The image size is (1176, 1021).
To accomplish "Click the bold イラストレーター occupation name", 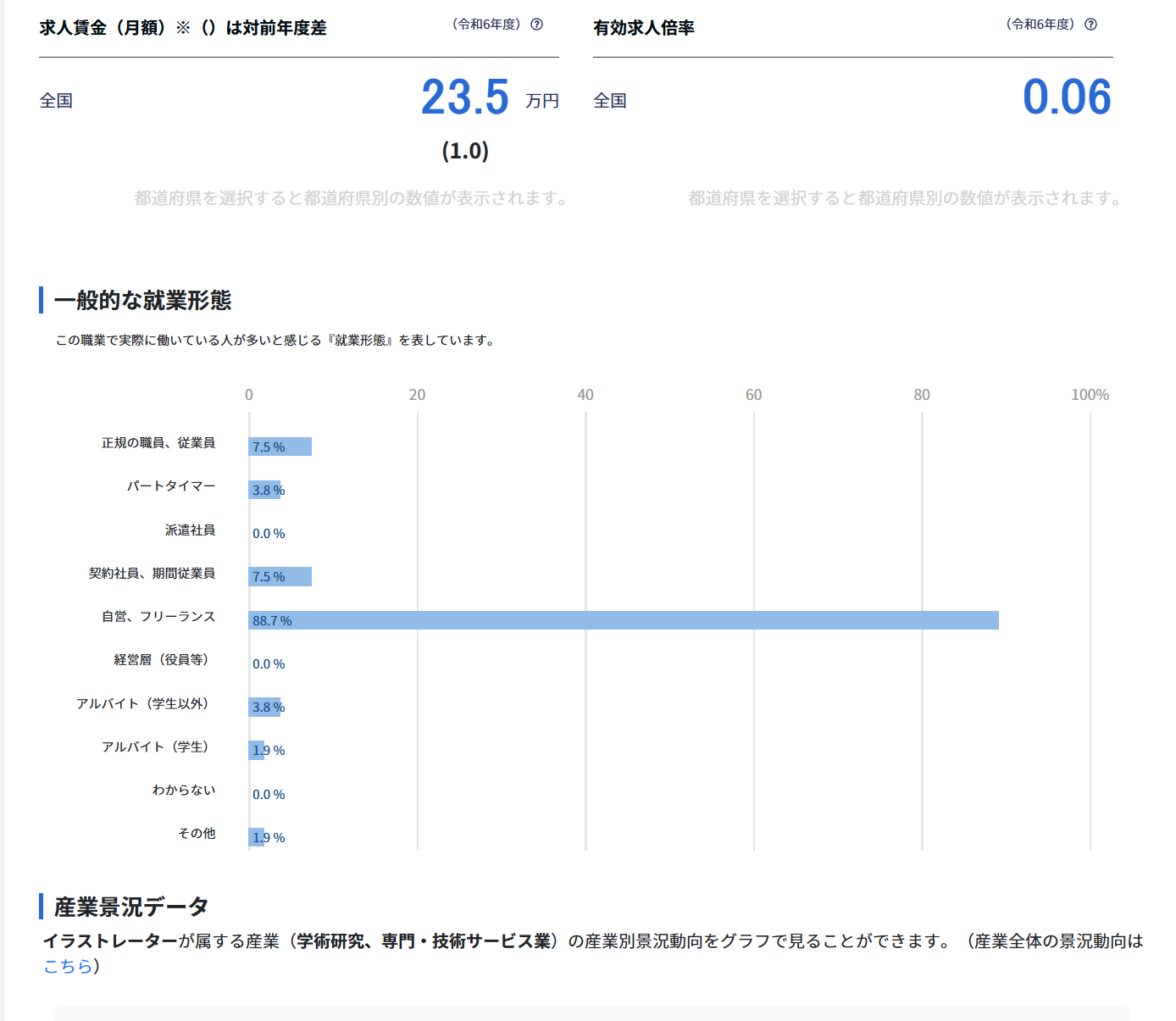I will (x=110, y=941).
